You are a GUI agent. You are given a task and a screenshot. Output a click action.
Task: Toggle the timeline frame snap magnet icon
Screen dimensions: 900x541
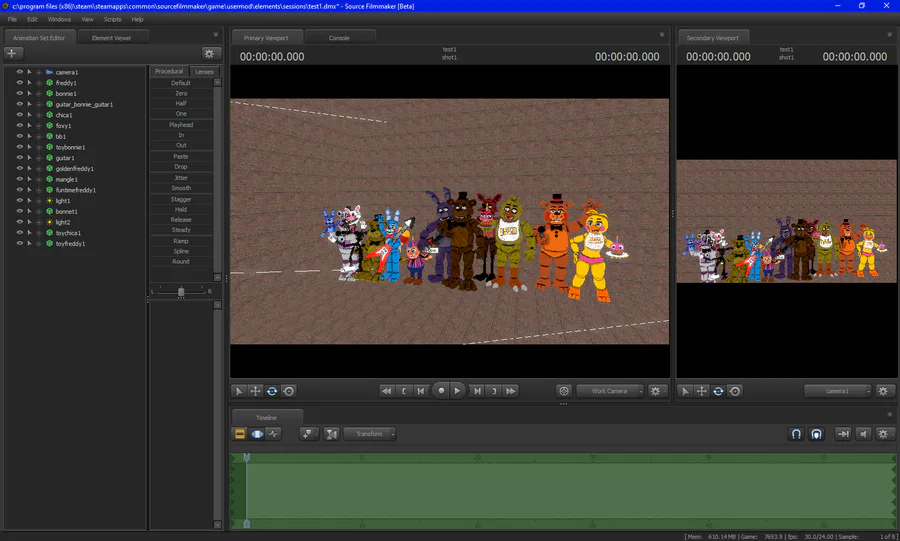[816, 434]
